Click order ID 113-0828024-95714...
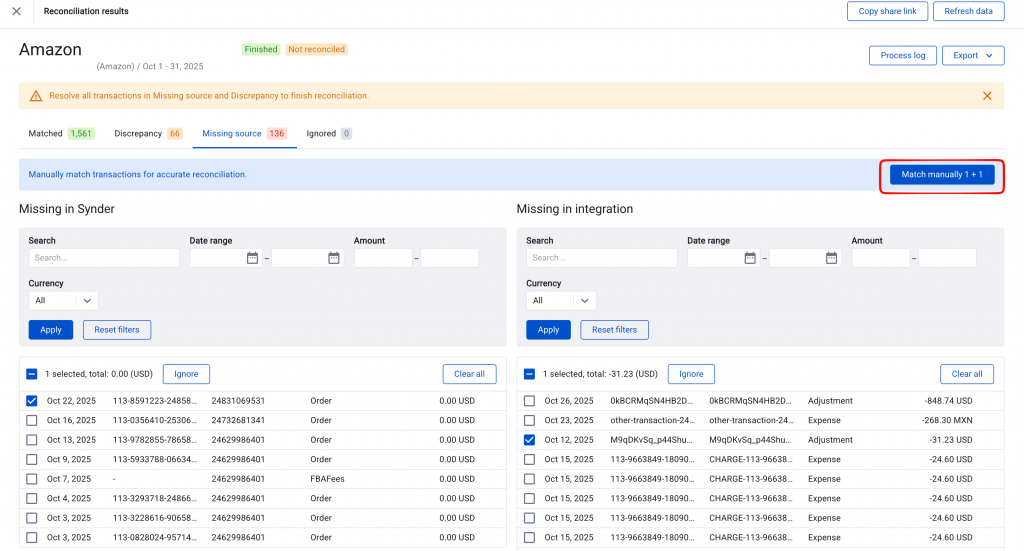Image resolution: width=1024 pixels, height=551 pixels. [x=154, y=538]
